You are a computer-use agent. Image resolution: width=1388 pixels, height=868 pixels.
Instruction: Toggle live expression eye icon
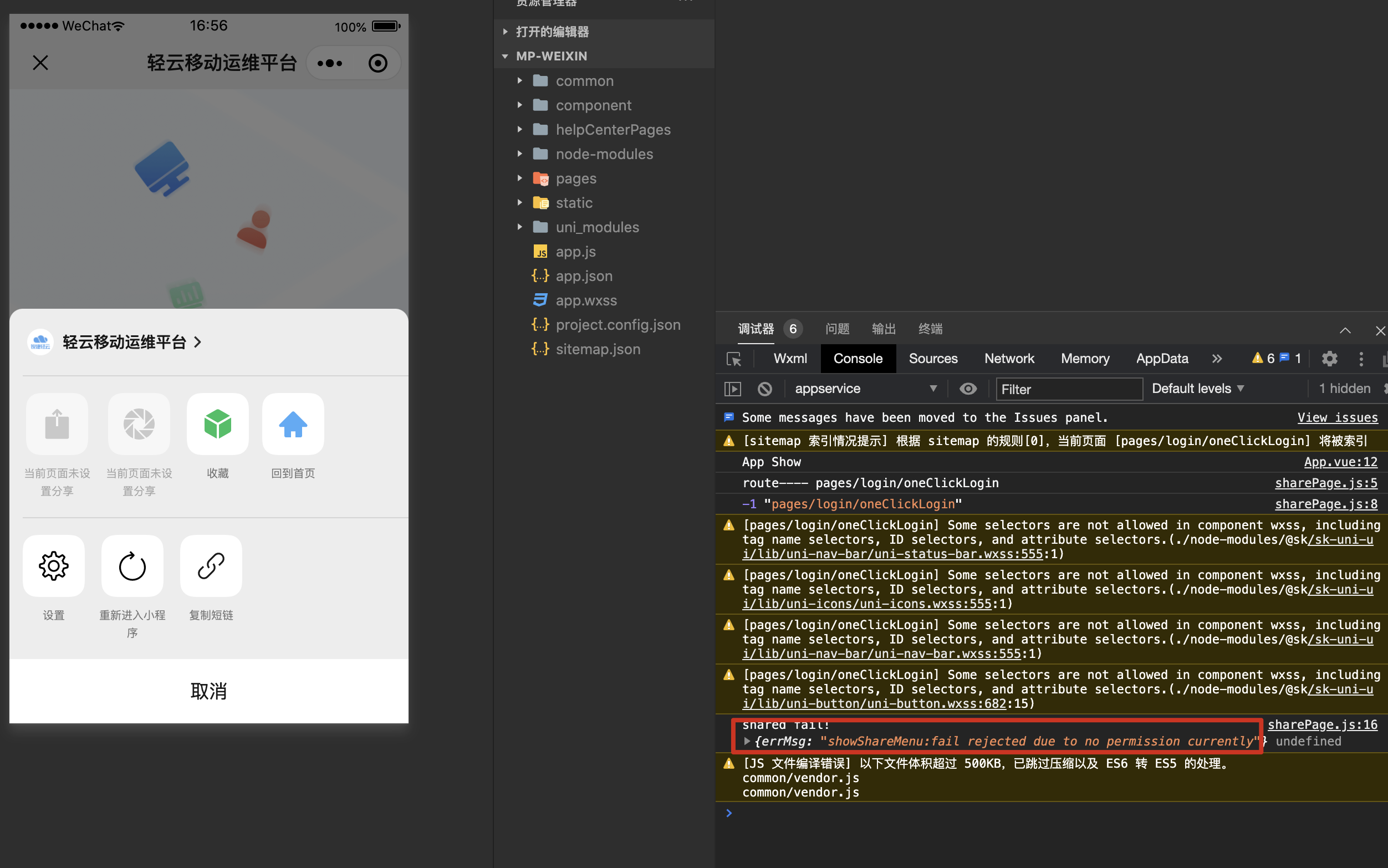click(968, 389)
